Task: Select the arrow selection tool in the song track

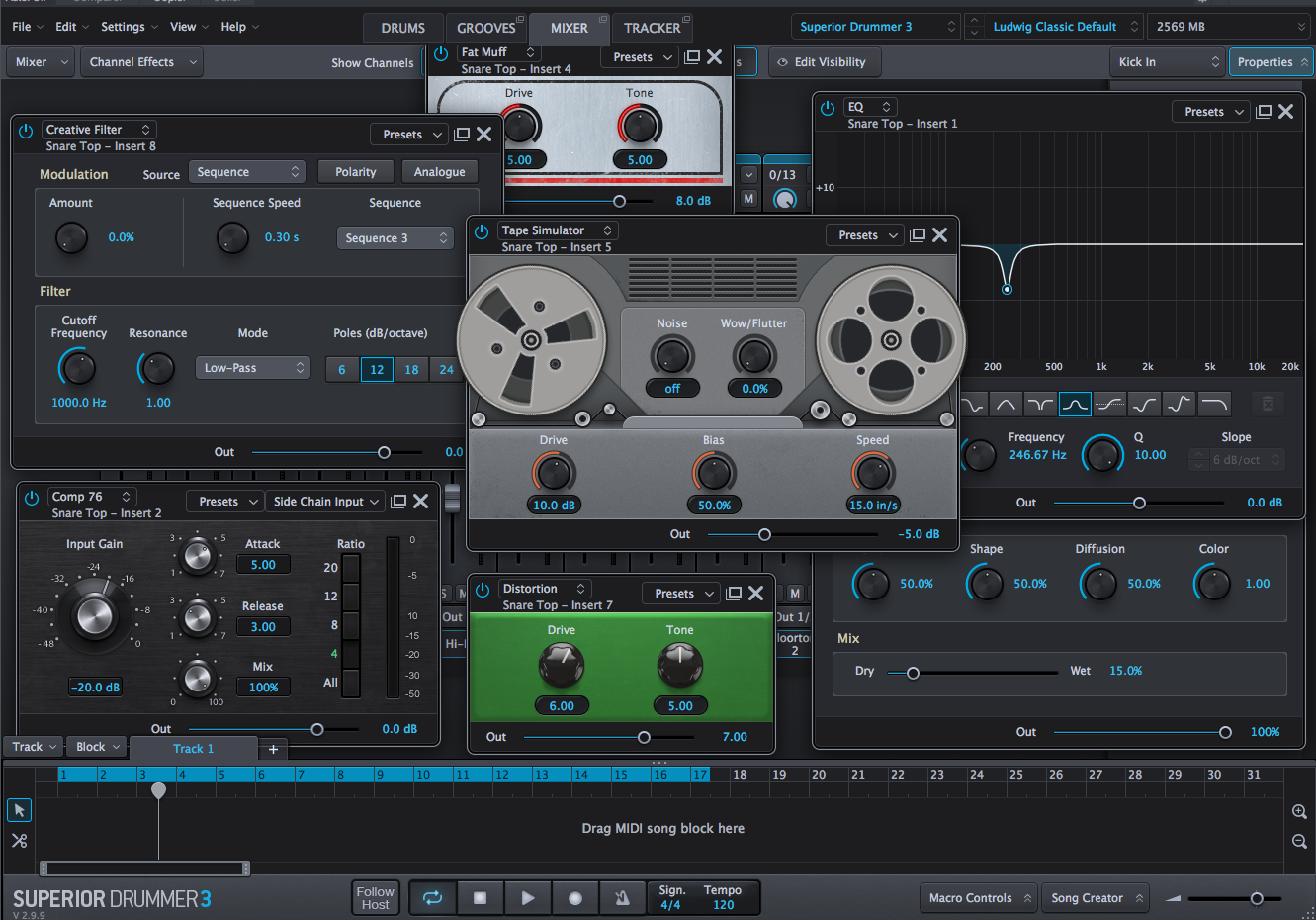Action: tap(19, 810)
